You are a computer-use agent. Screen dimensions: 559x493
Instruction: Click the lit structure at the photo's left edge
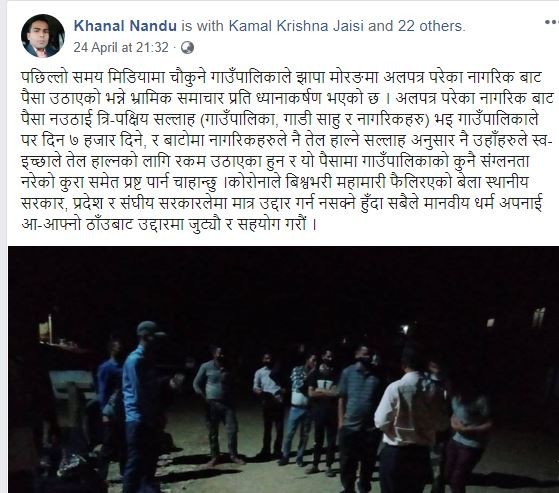click(48, 330)
